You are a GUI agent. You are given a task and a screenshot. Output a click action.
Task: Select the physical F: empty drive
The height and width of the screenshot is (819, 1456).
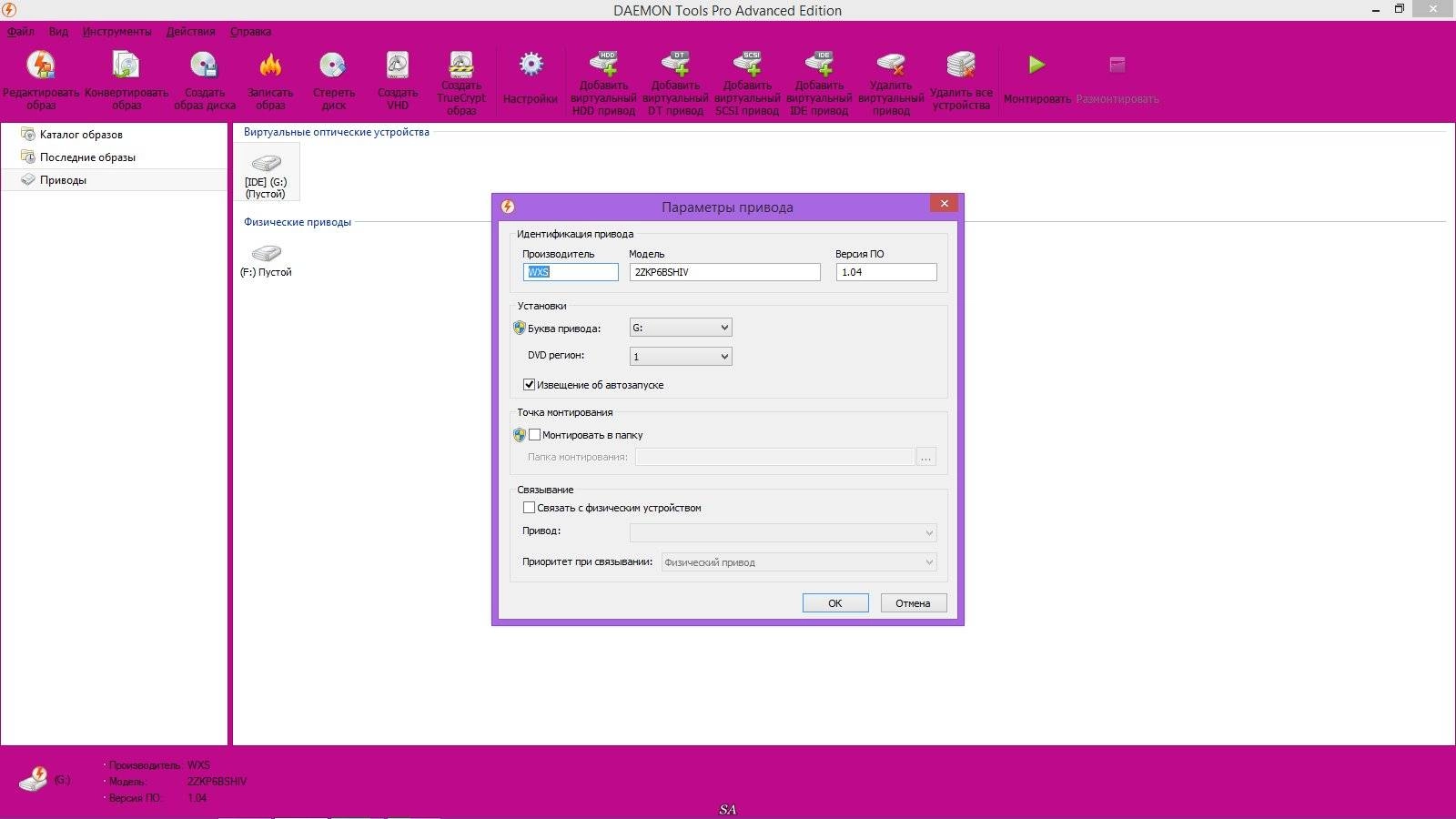click(x=266, y=259)
